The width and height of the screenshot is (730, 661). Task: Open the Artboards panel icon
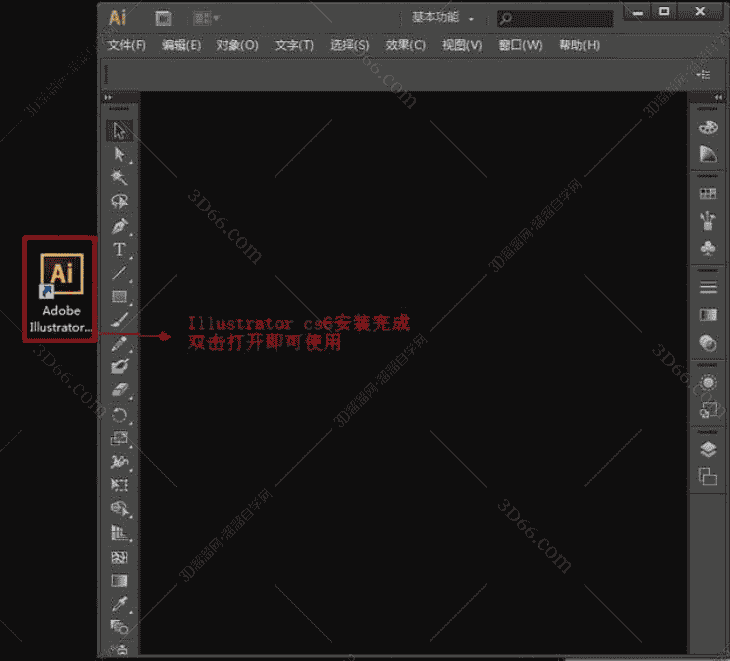708,477
